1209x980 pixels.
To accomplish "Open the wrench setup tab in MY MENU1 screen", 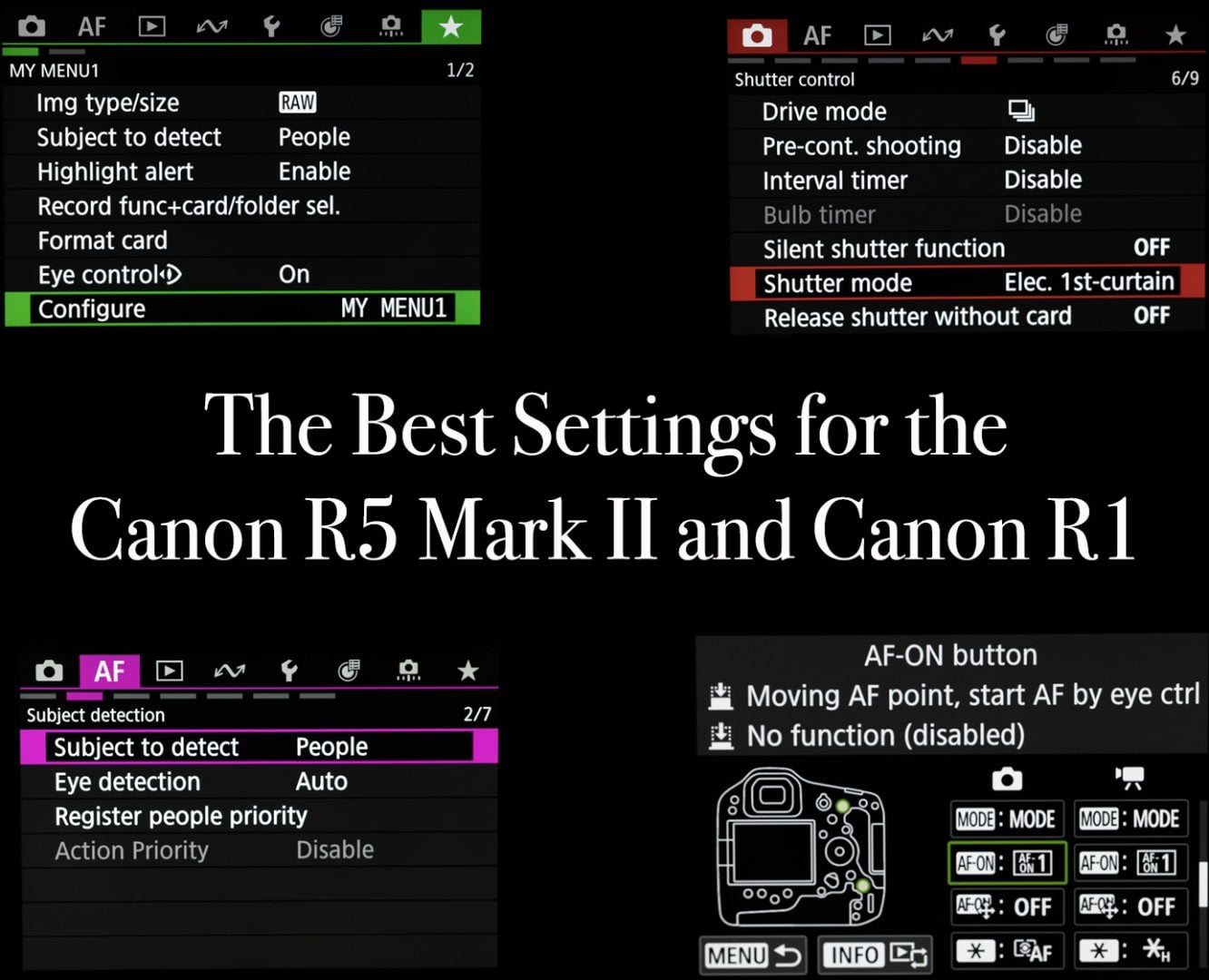I will 271,26.
